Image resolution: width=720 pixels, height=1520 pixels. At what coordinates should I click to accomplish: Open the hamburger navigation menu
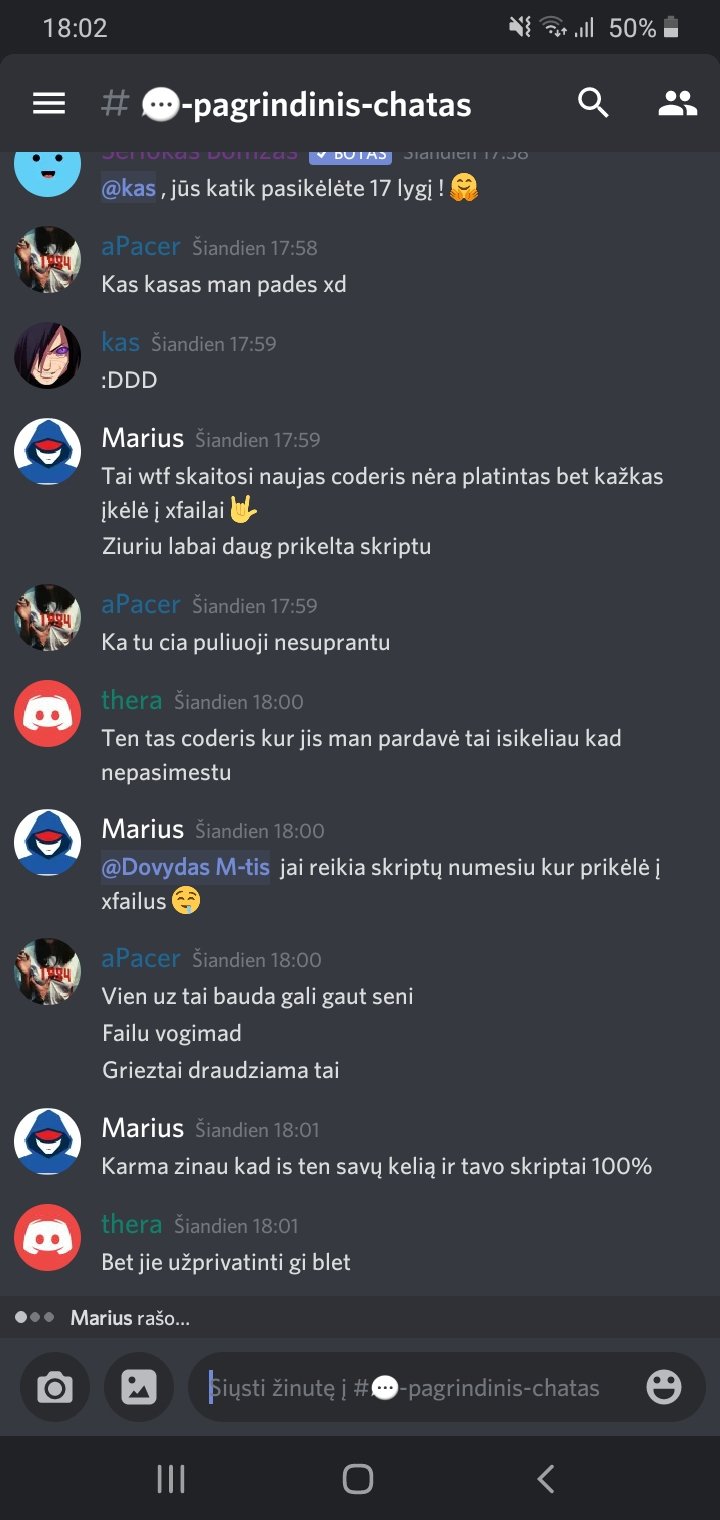pos(49,103)
